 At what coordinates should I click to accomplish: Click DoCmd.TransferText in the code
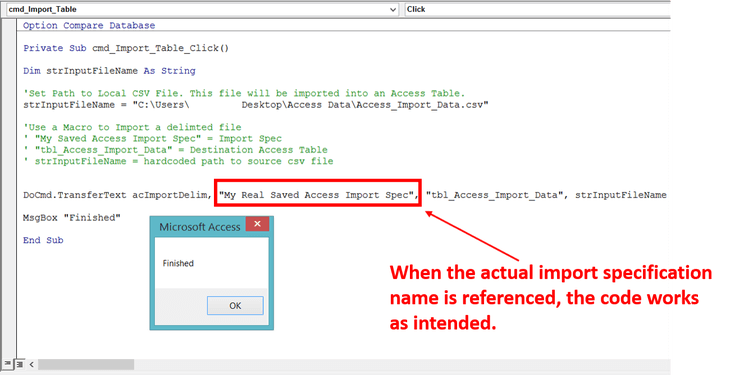pos(74,195)
